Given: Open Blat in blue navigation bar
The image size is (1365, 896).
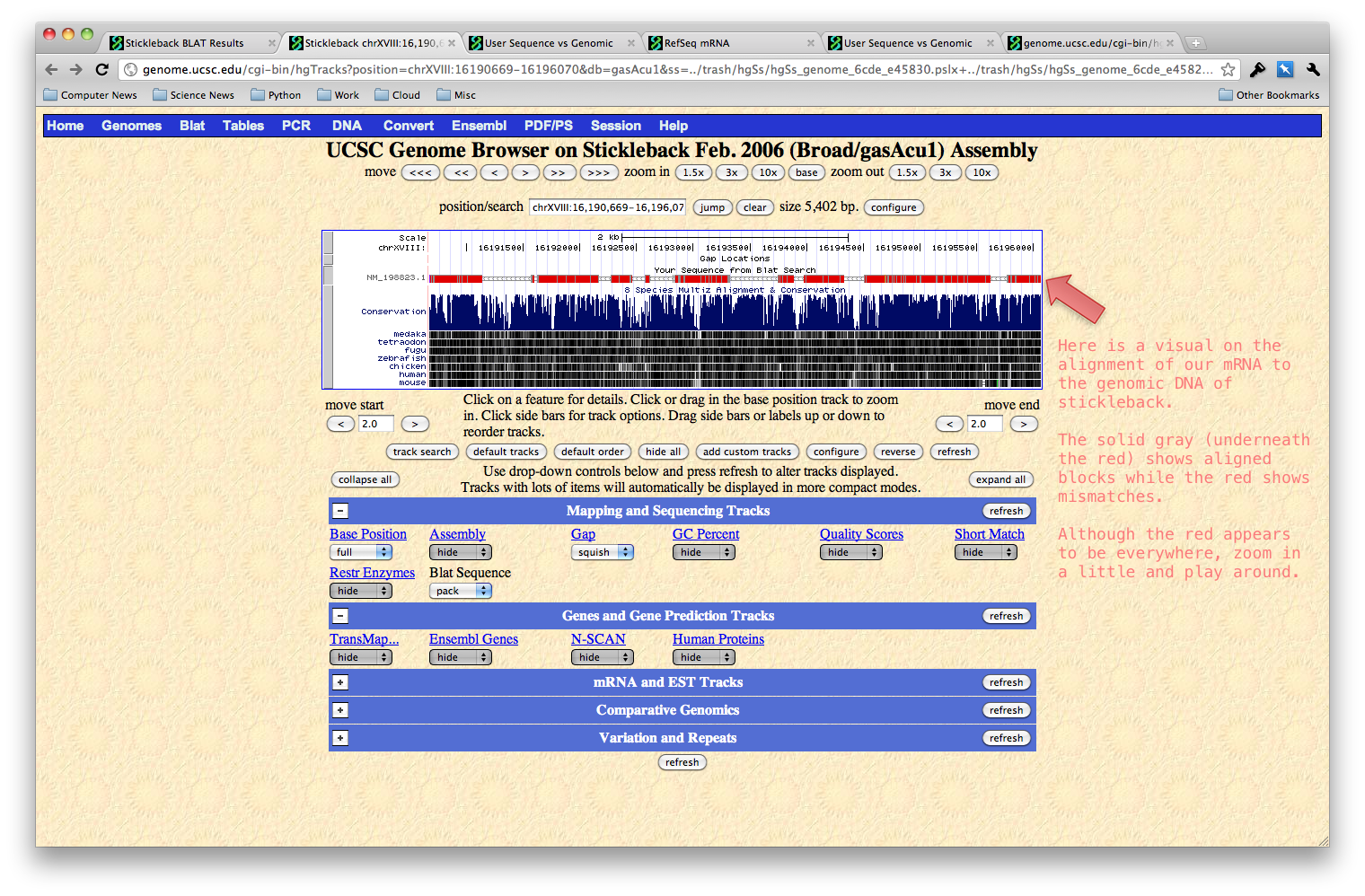Looking at the screenshot, I should coord(192,126).
